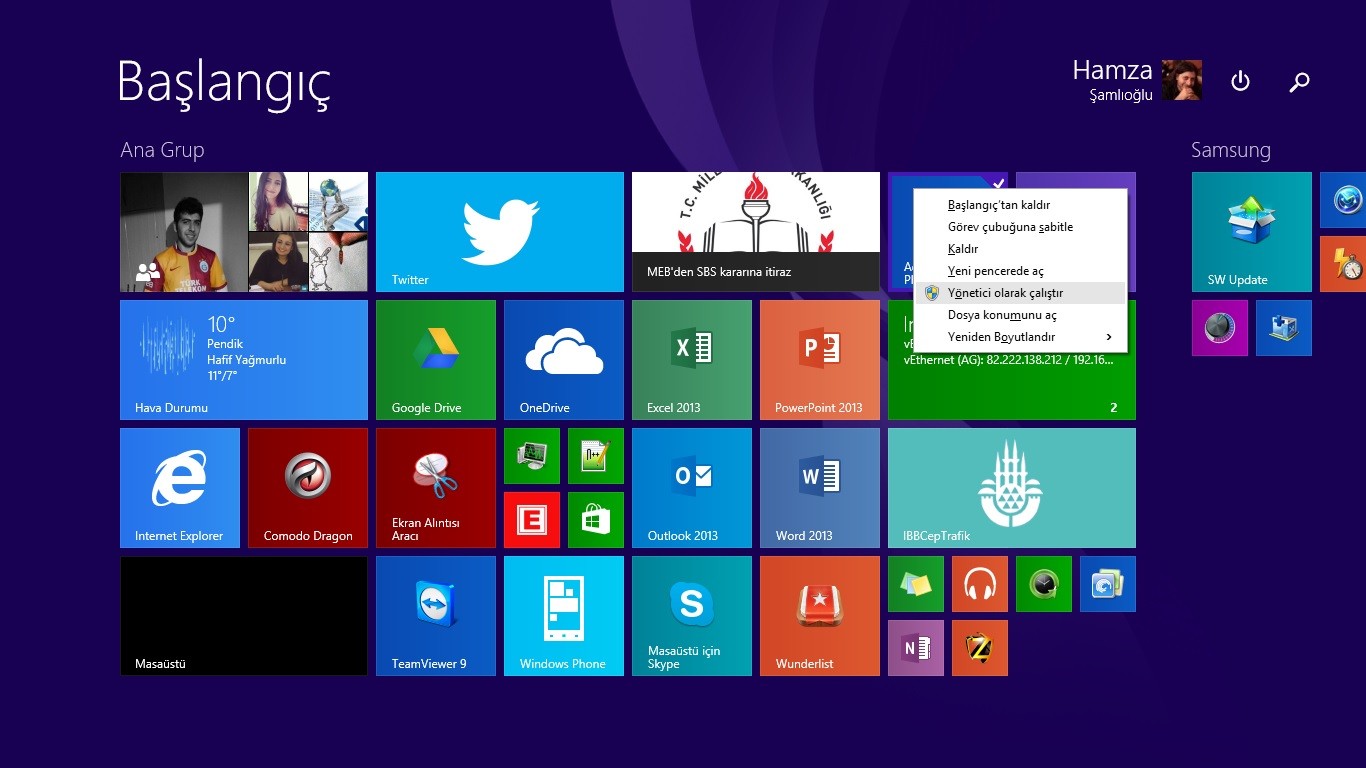
Task: Open the Masaüstü desktop tile
Action: tap(243, 616)
